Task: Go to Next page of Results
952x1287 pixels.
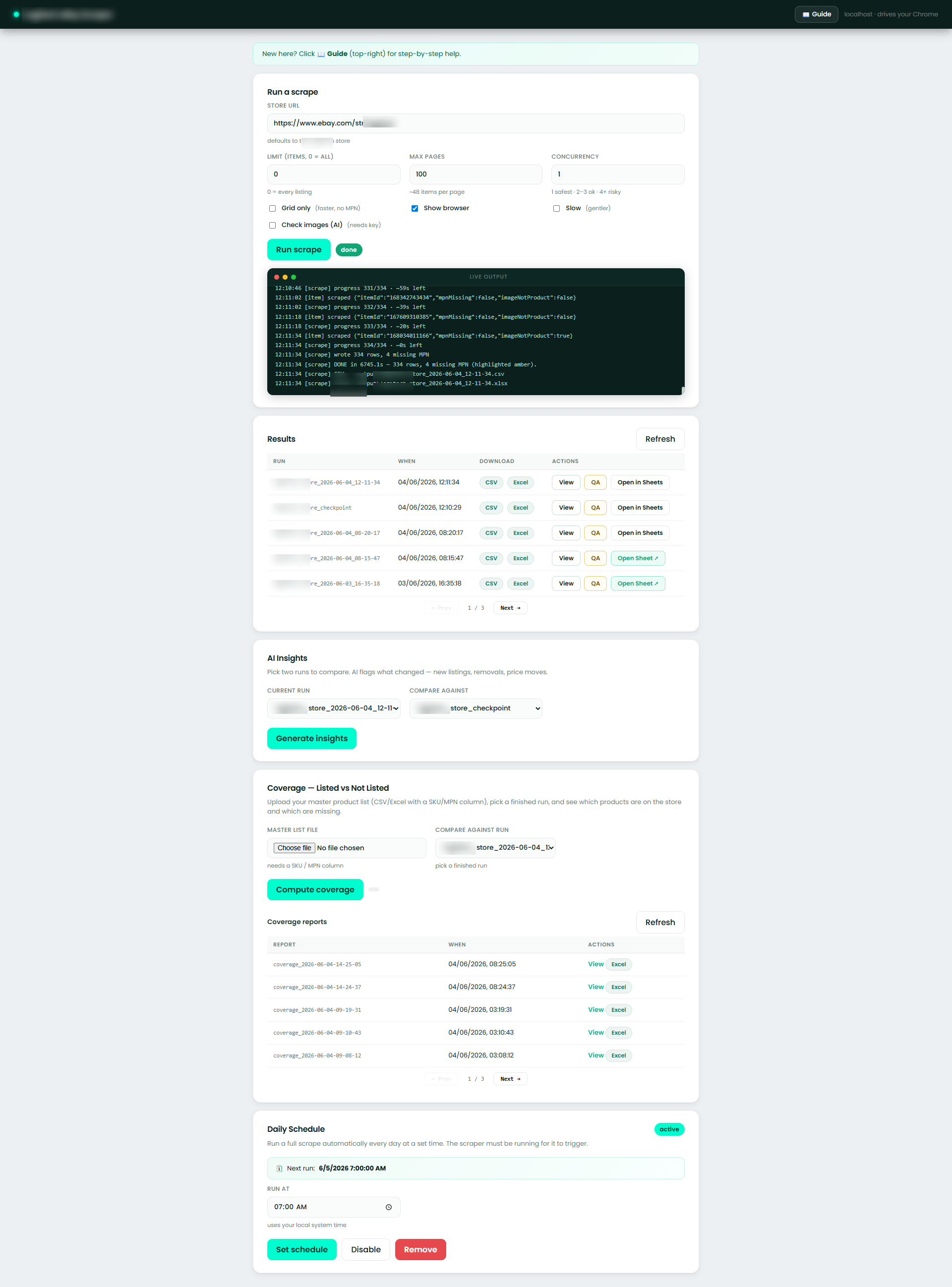Action: [x=510, y=608]
